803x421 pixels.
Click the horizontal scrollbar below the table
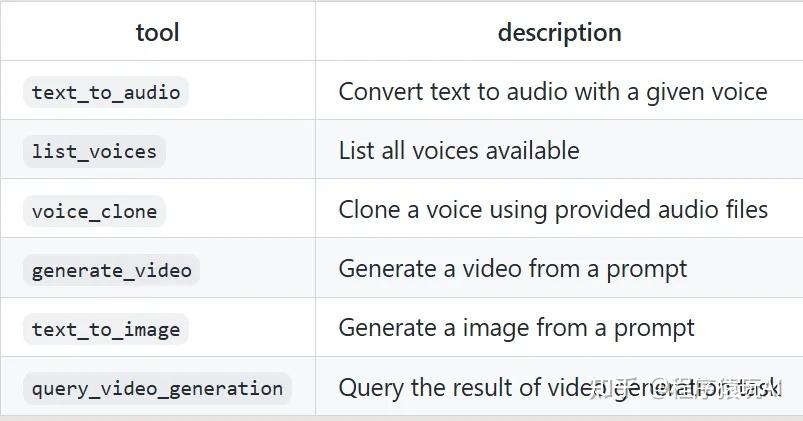400,417
